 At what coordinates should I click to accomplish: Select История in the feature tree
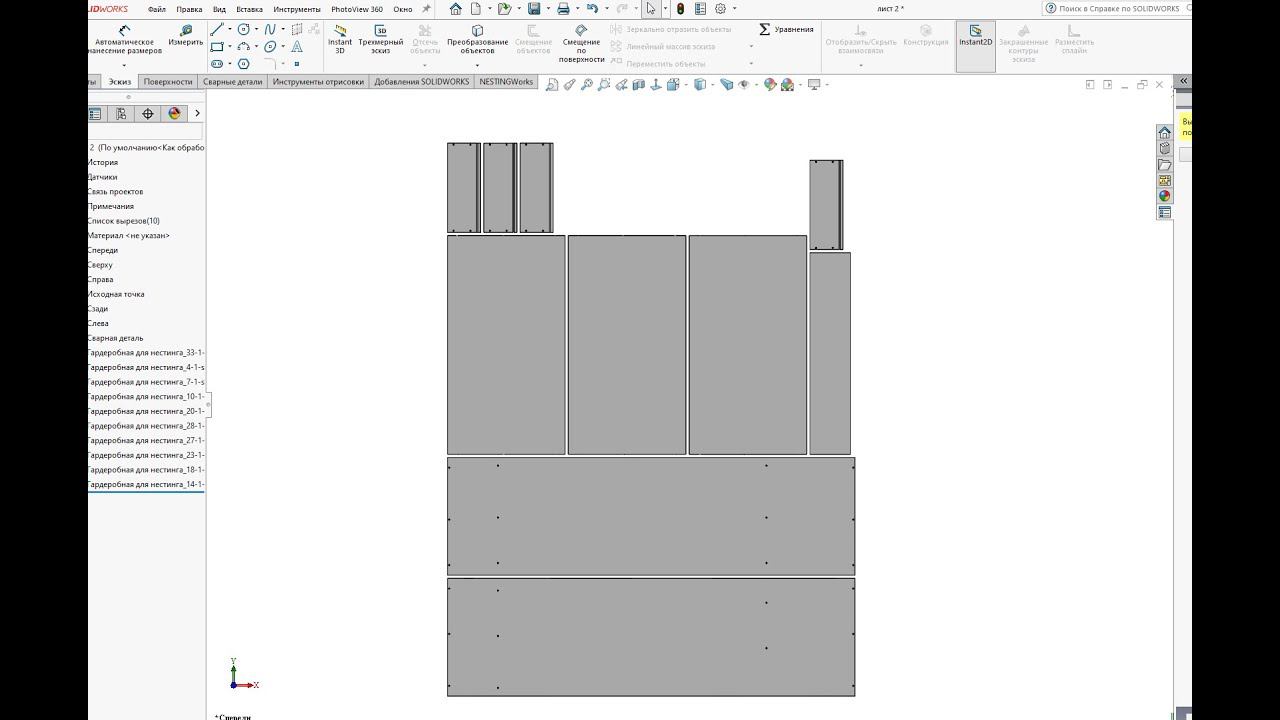point(103,162)
